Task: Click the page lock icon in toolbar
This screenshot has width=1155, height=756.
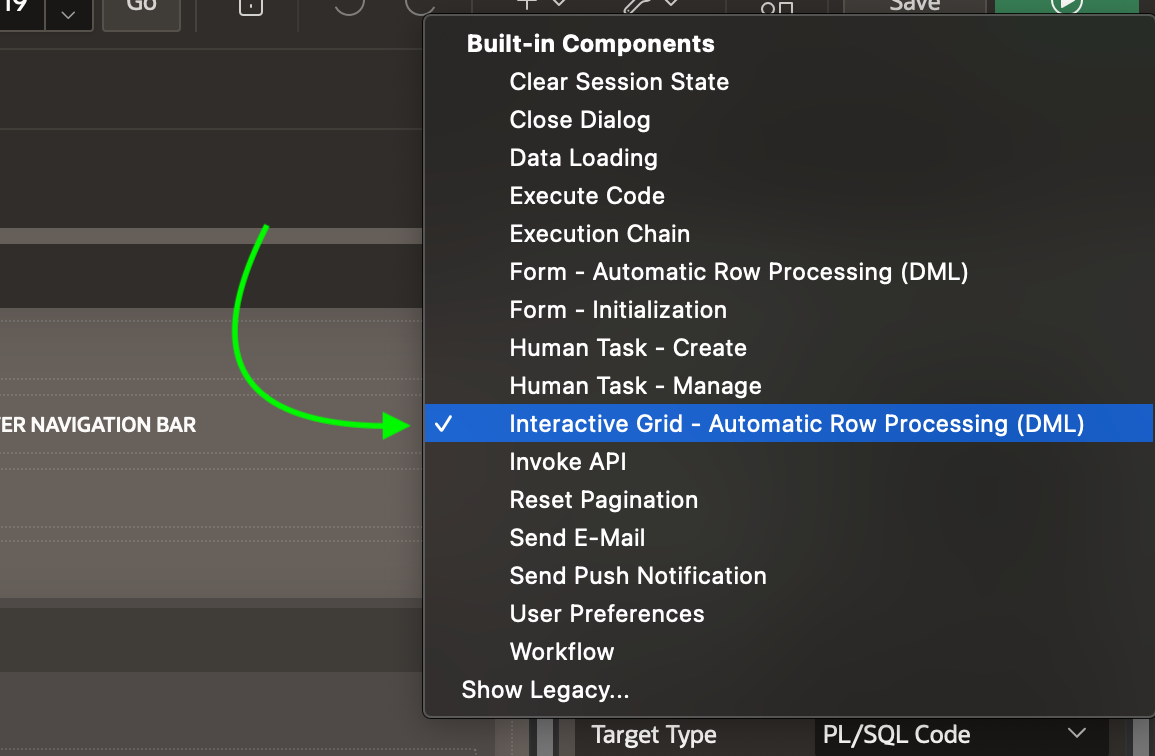Action: (250, 7)
